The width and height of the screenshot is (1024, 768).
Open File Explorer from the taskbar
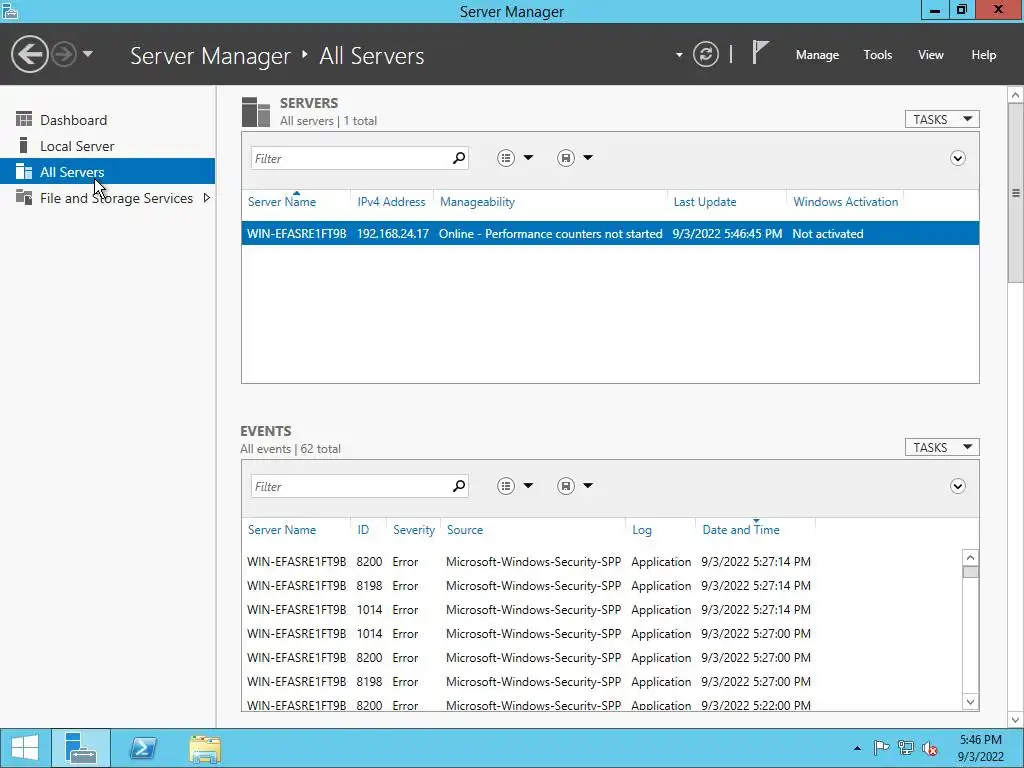coord(205,748)
